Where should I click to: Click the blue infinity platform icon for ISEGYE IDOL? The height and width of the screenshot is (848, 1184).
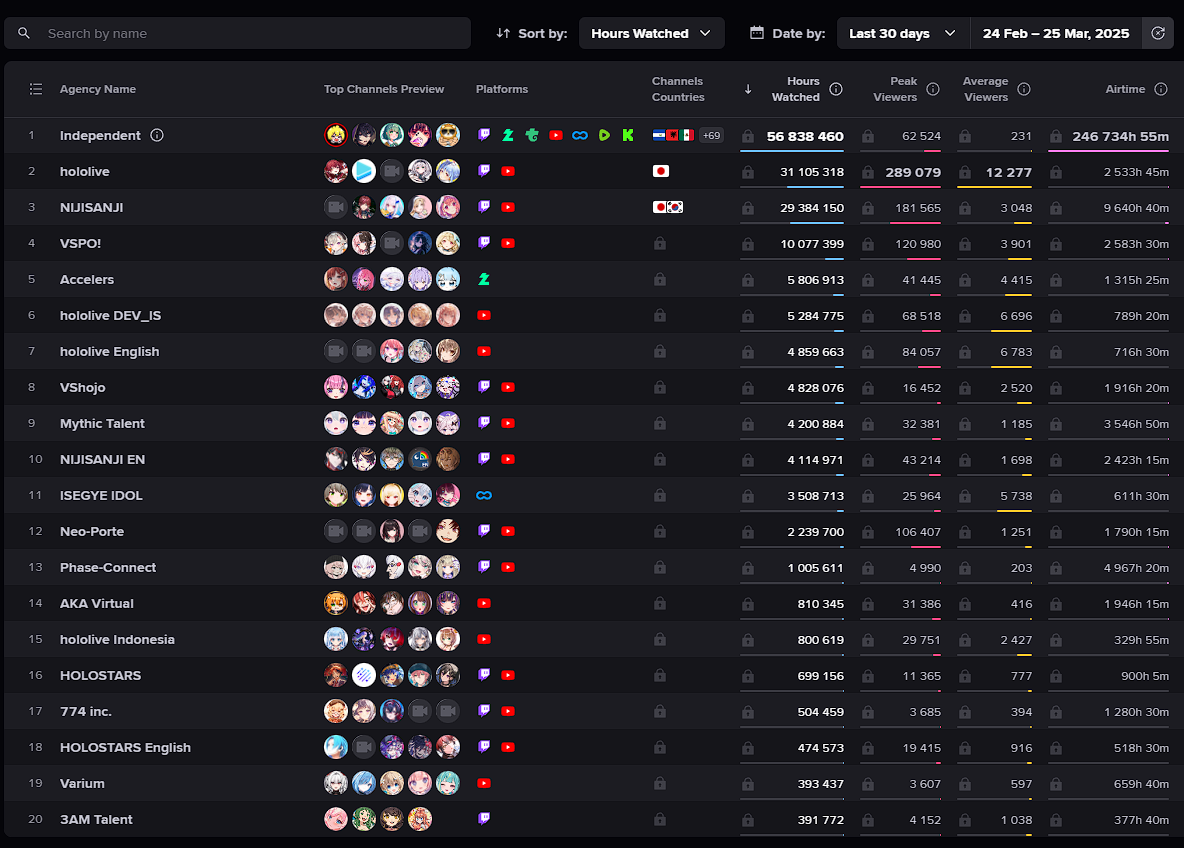(484, 495)
